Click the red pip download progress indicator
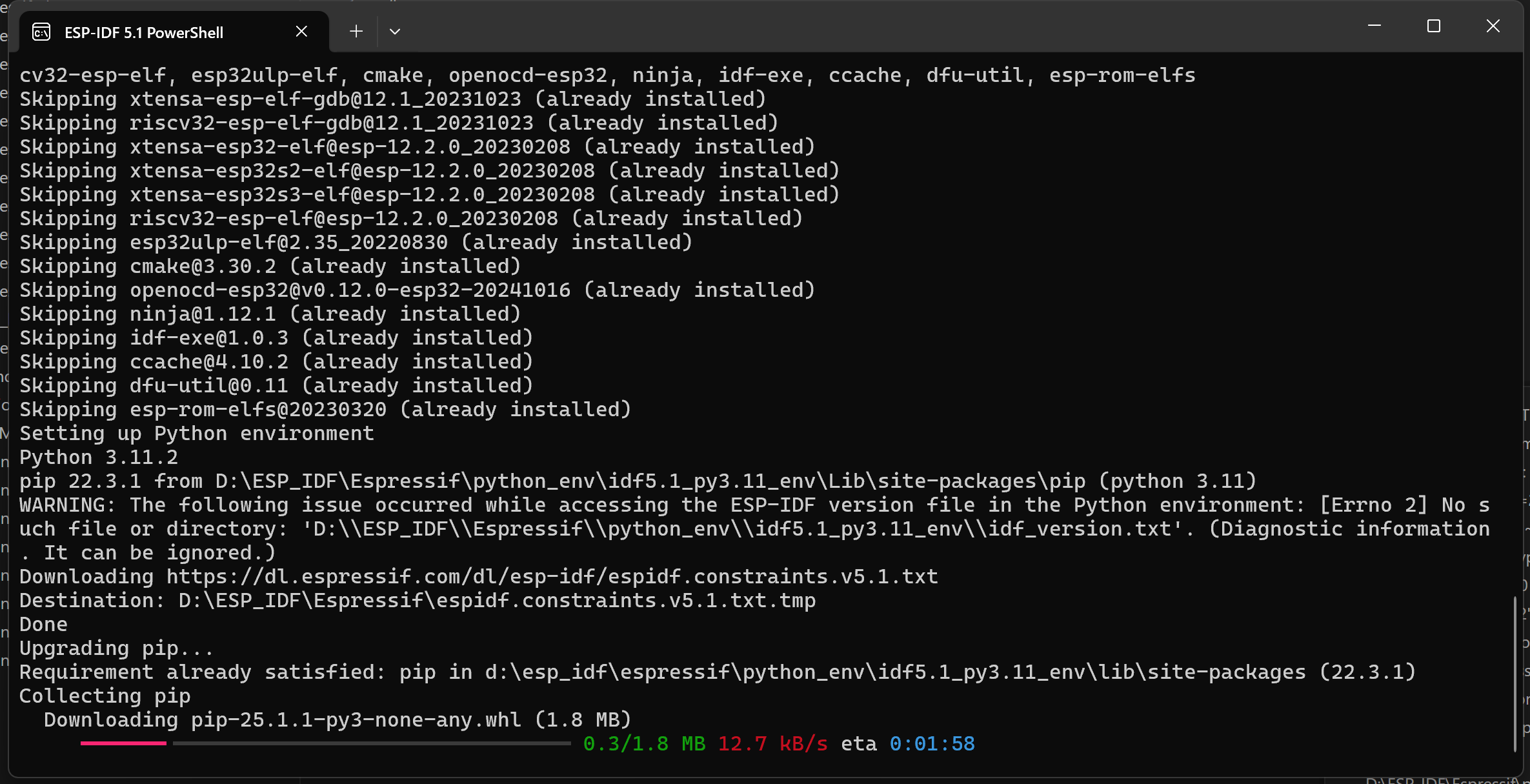 (123, 743)
